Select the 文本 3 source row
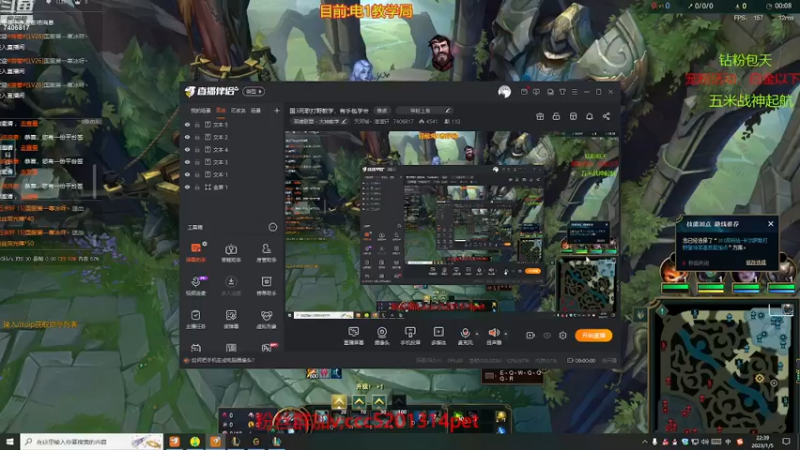Viewport: 800px width, 450px height. 232,162
